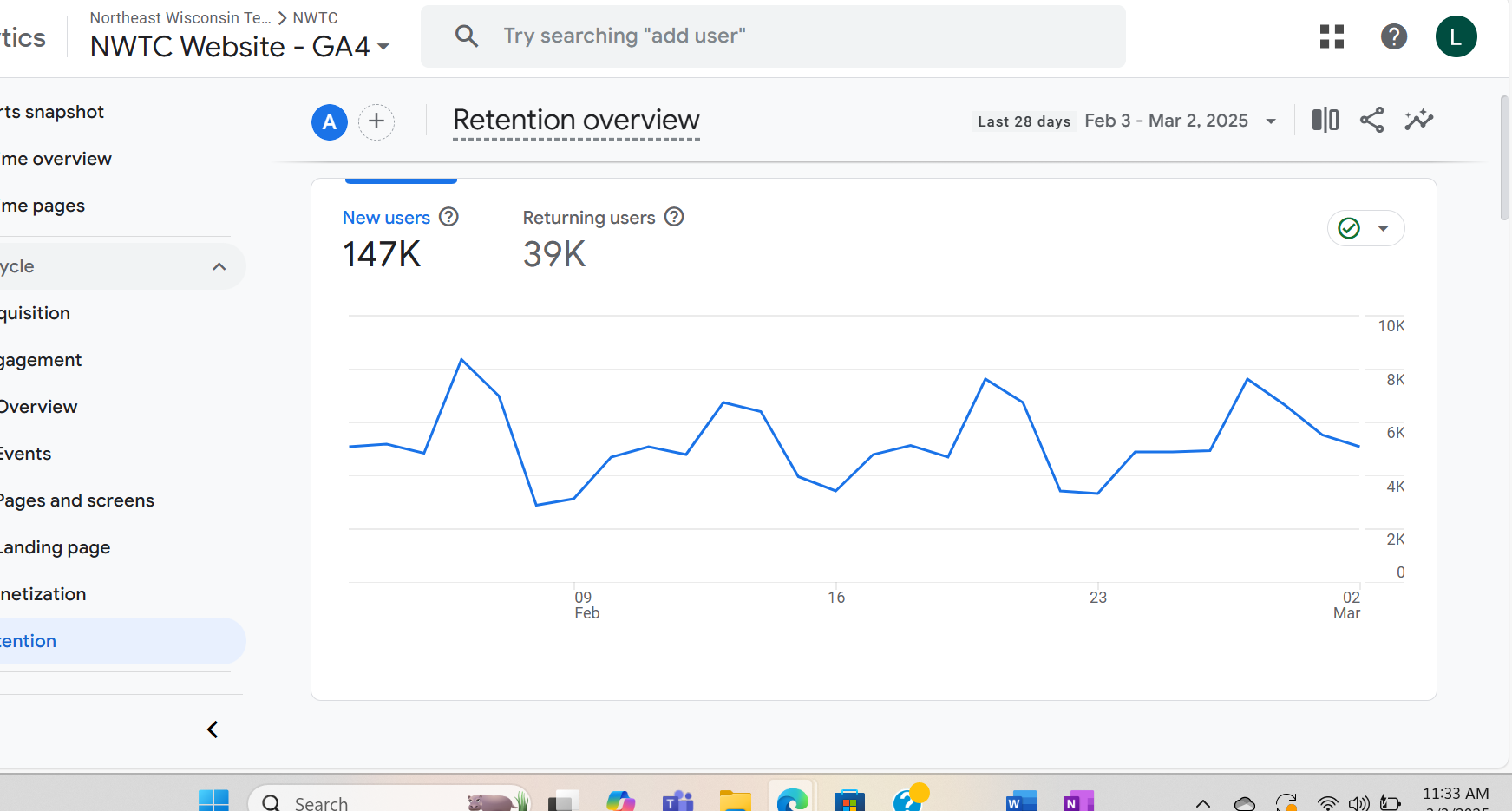Select the comparison chip labeled A
Screen dimensions: 1512x811
[329, 121]
